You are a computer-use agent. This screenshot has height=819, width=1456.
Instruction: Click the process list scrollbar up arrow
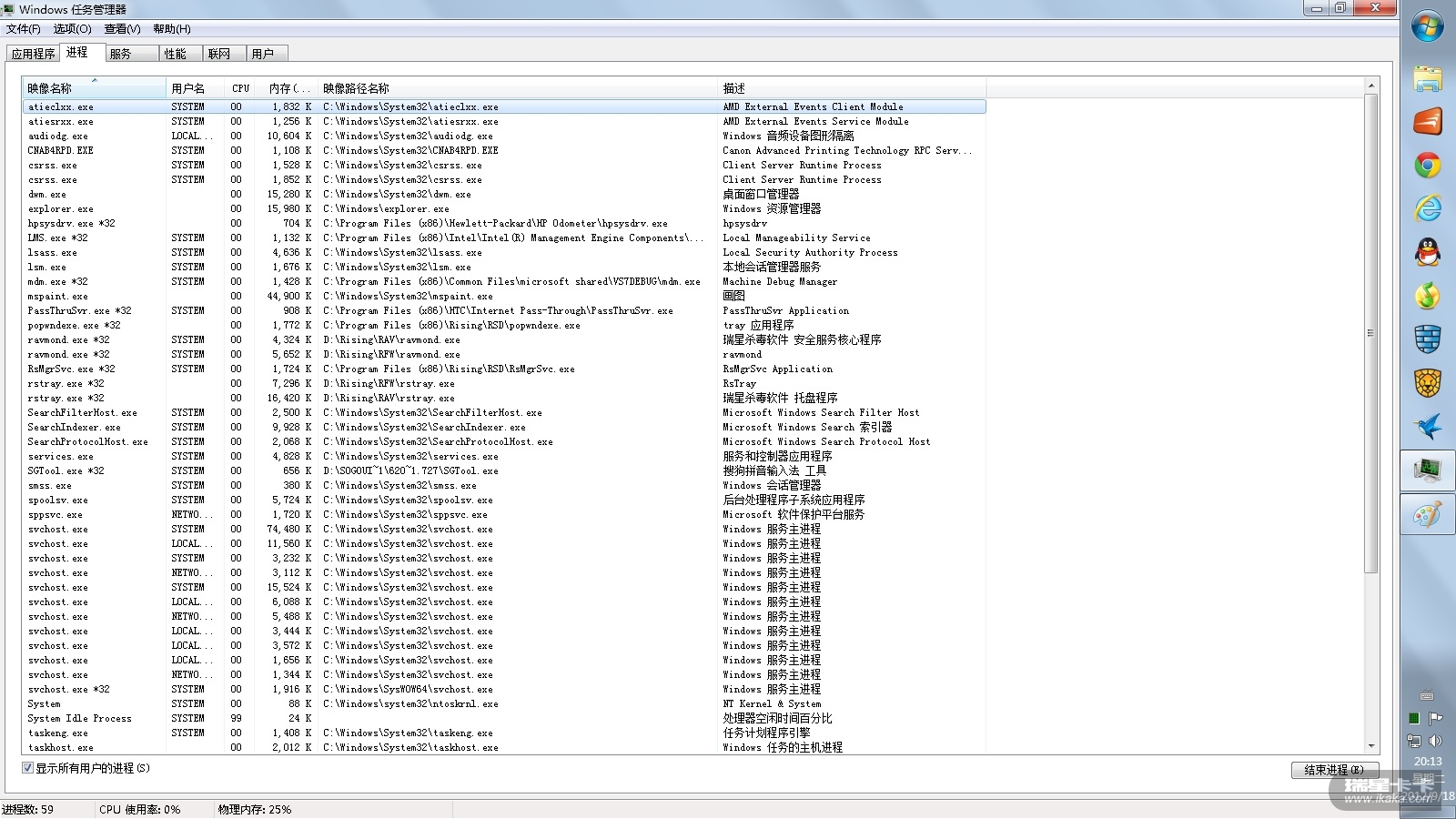tap(1371, 86)
